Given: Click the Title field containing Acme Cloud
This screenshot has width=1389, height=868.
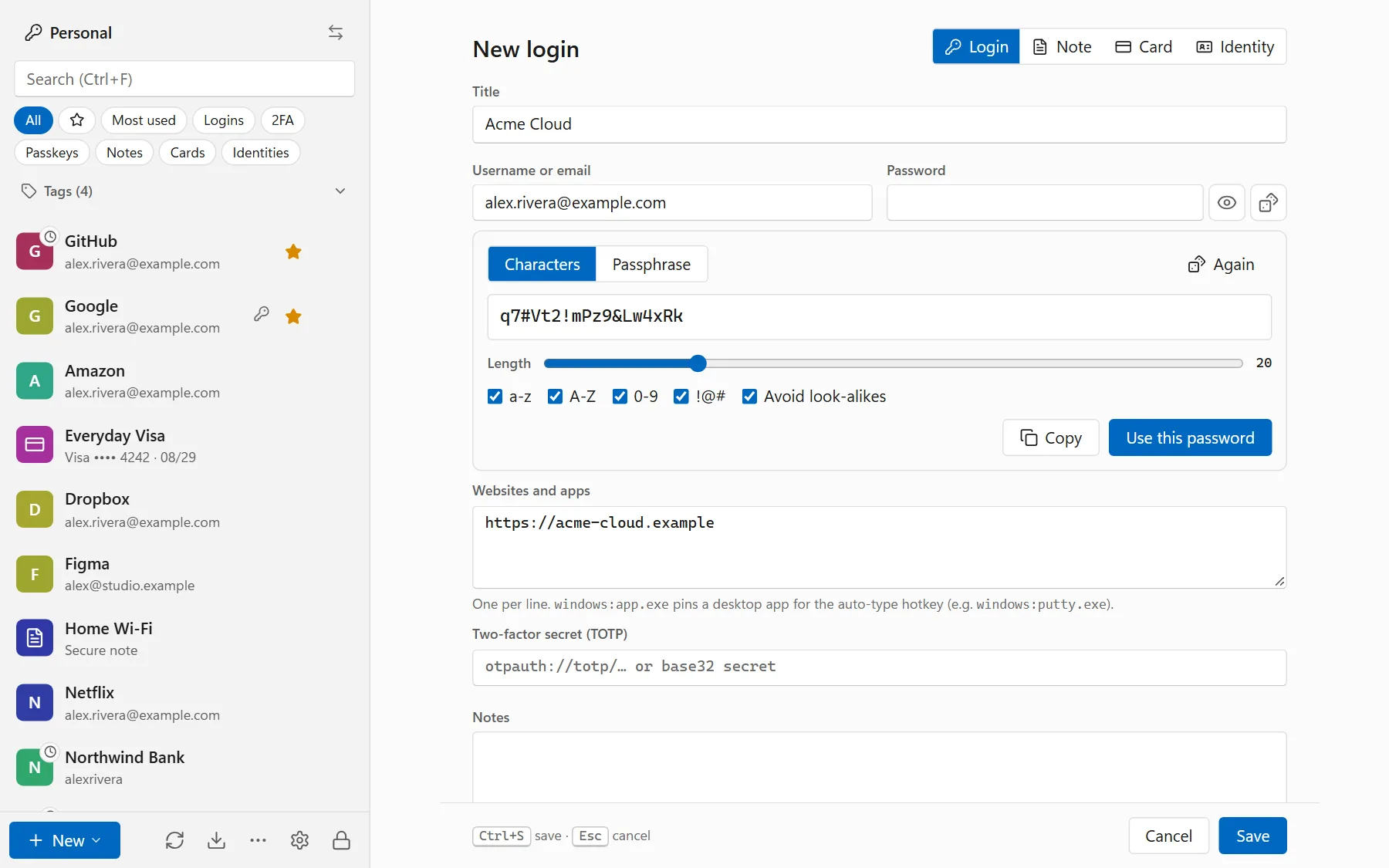Looking at the screenshot, I should pos(879,124).
